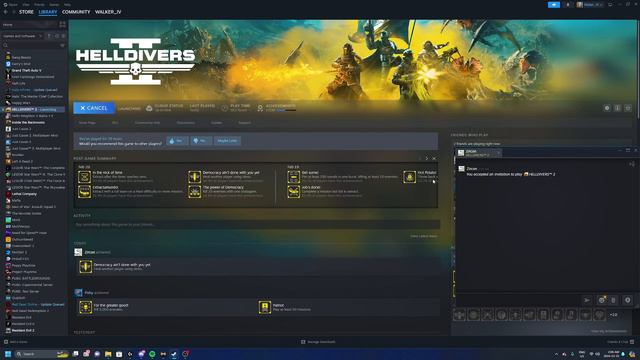Image resolution: width=640 pixels, height=360 pixels.
Task: Select Zircon chat tab in chat window
Action: [x=479, y=153]
